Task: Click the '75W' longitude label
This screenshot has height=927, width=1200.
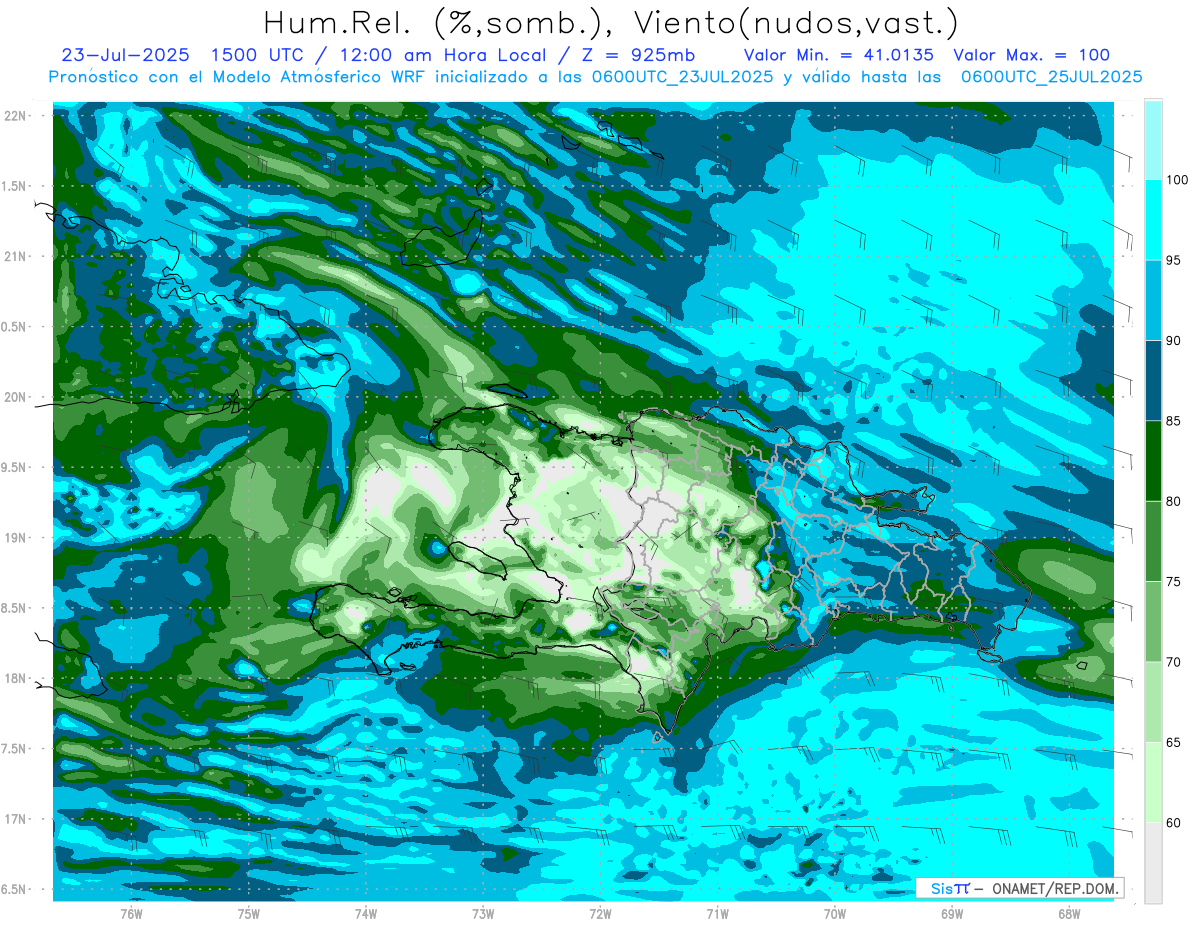Action: (x=249, y=913)
